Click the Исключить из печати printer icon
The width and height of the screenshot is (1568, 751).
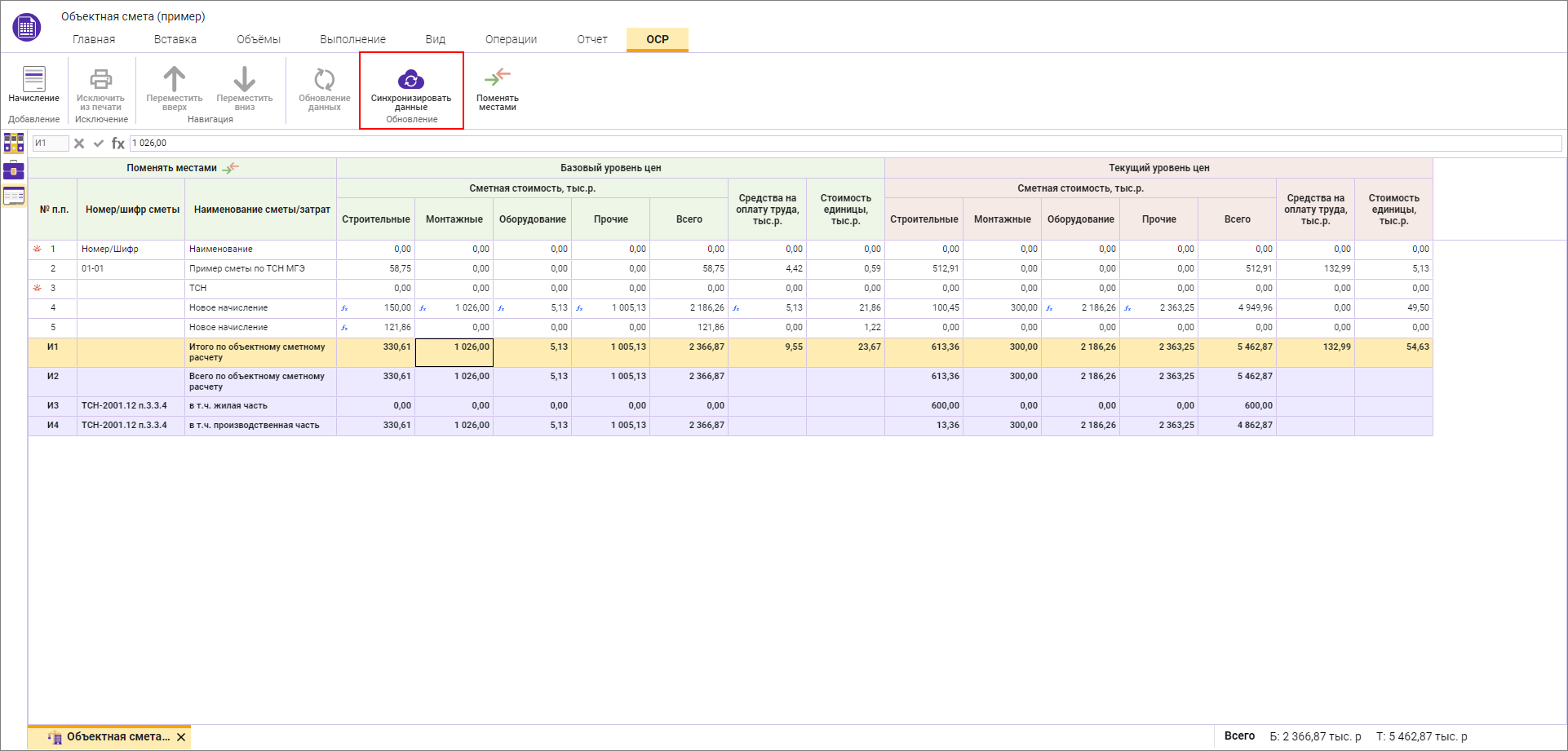point(100,79)
